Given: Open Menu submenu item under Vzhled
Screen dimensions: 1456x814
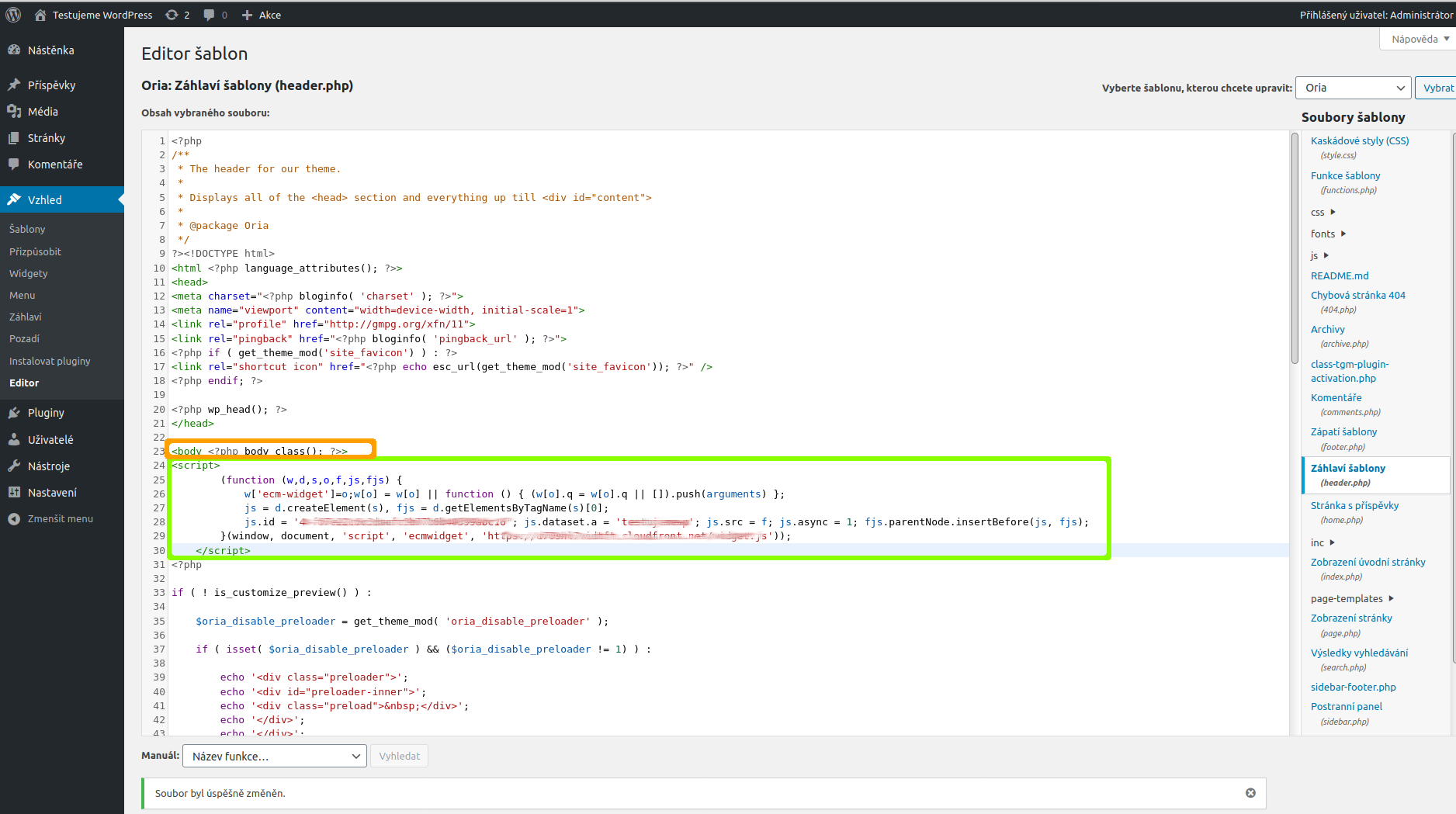Looking at the screenshot, I should tap(23, 295).
